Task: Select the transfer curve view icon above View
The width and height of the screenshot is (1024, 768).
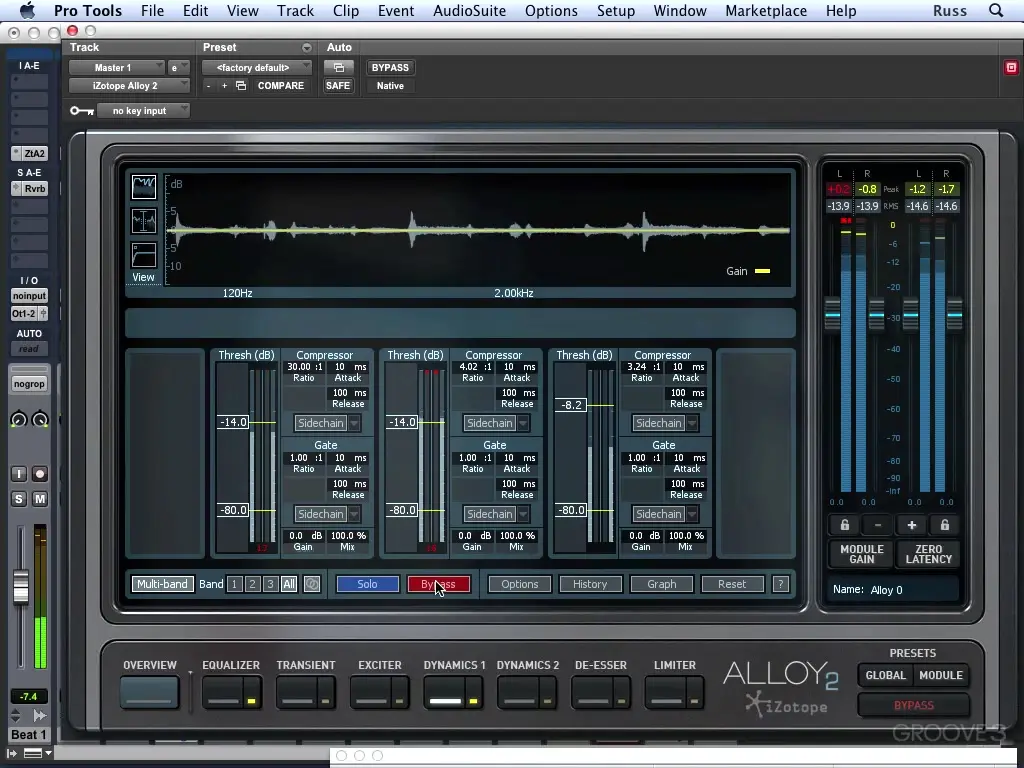Action: point(144,255)
